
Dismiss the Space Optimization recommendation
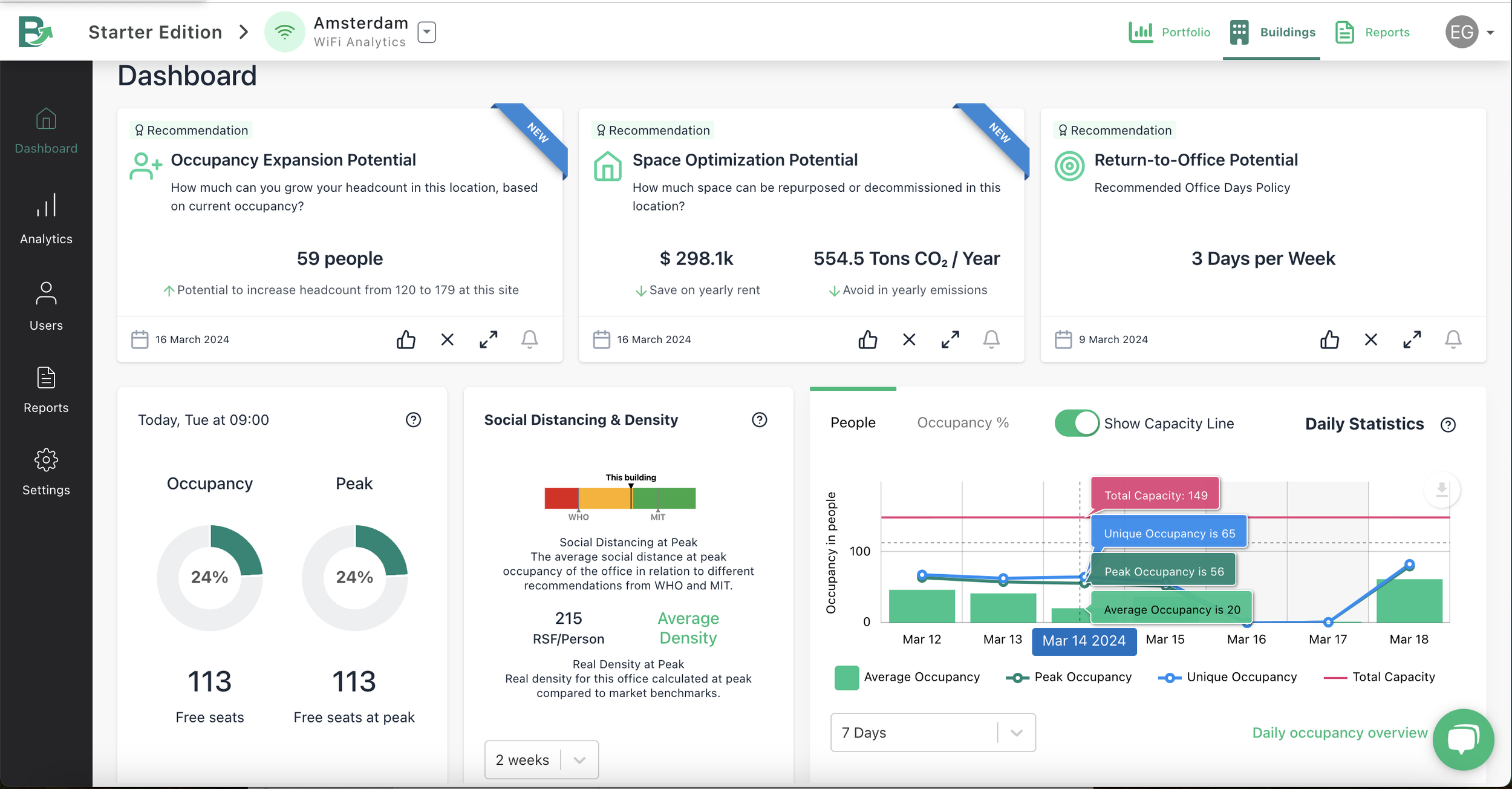tap(909, 339)
